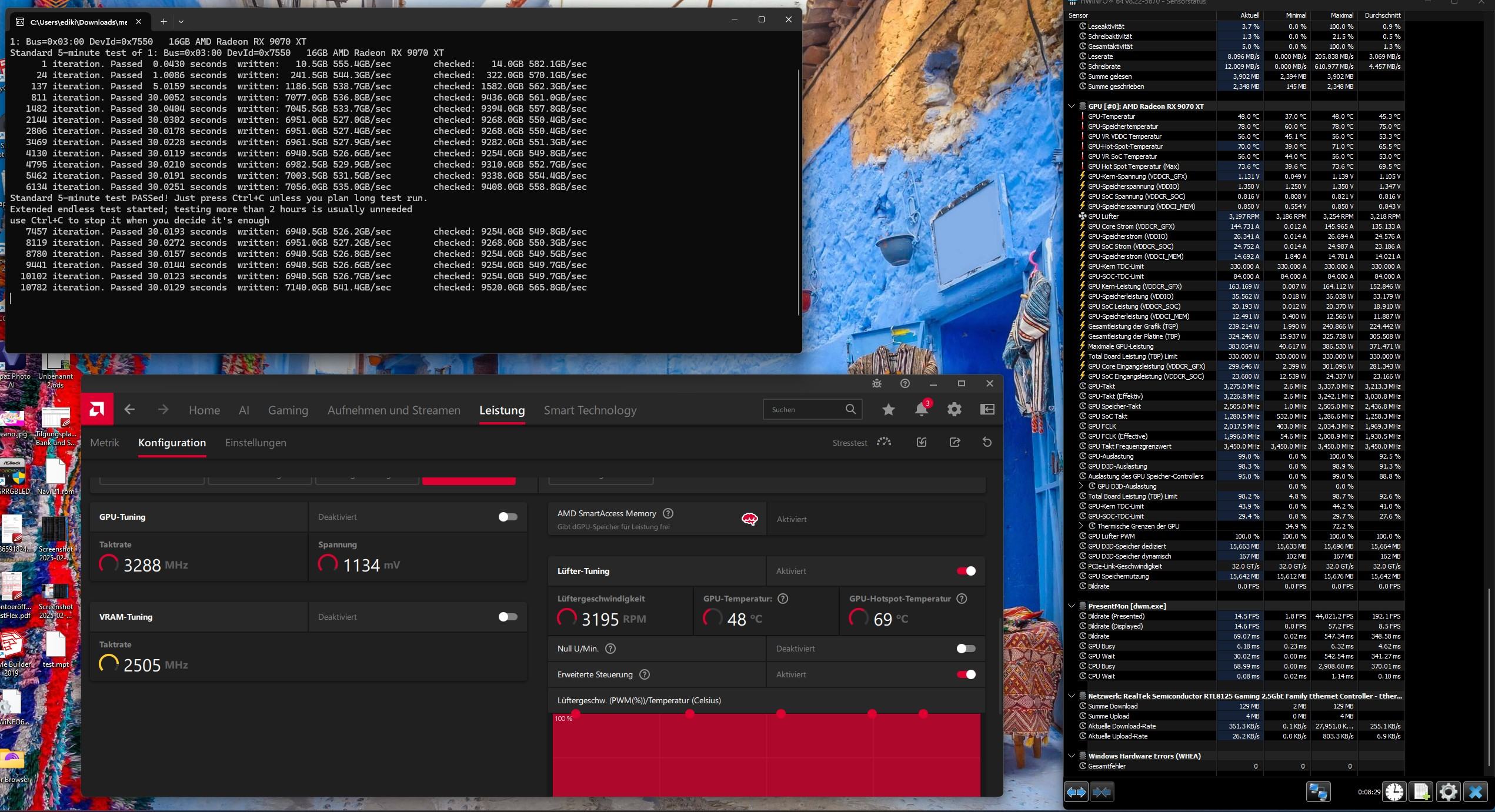Reset tuning settings with undo arrow
Screen dimensions: 1495x812
[x=987, y=442]
